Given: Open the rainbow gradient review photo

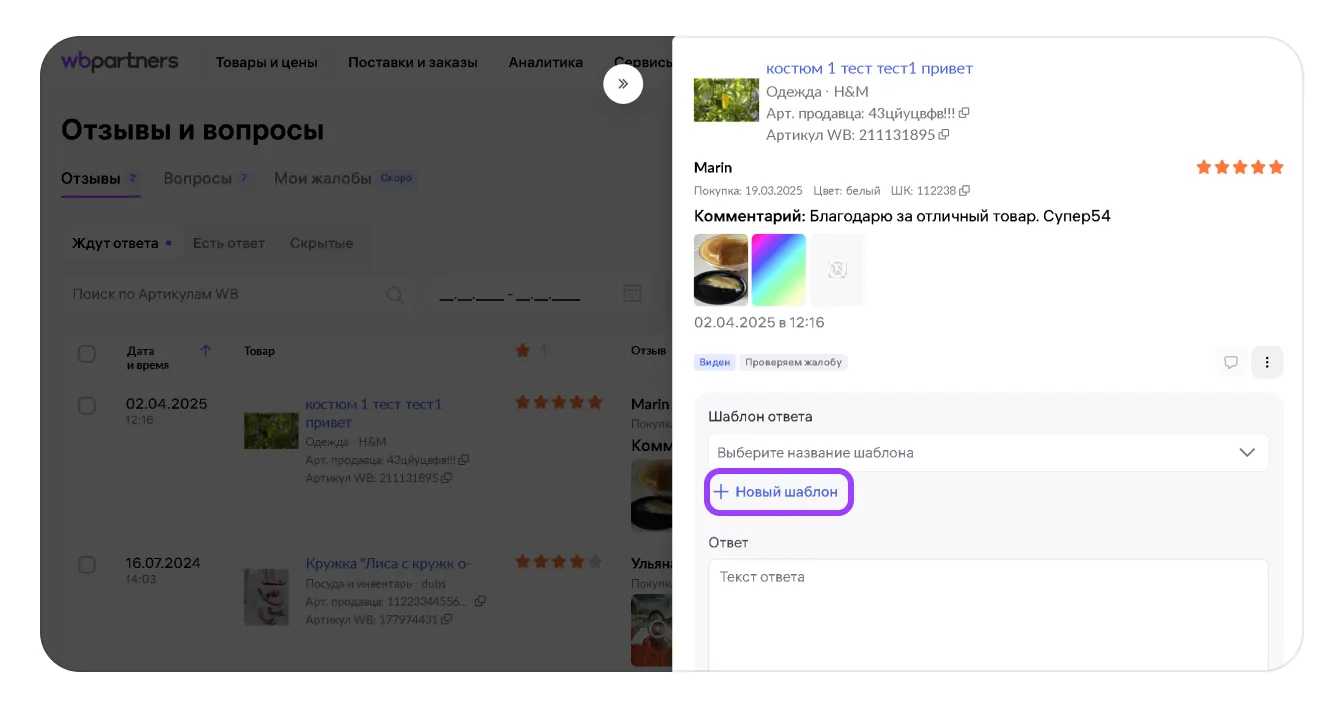Looking at the screenshot, I should 778,270.
